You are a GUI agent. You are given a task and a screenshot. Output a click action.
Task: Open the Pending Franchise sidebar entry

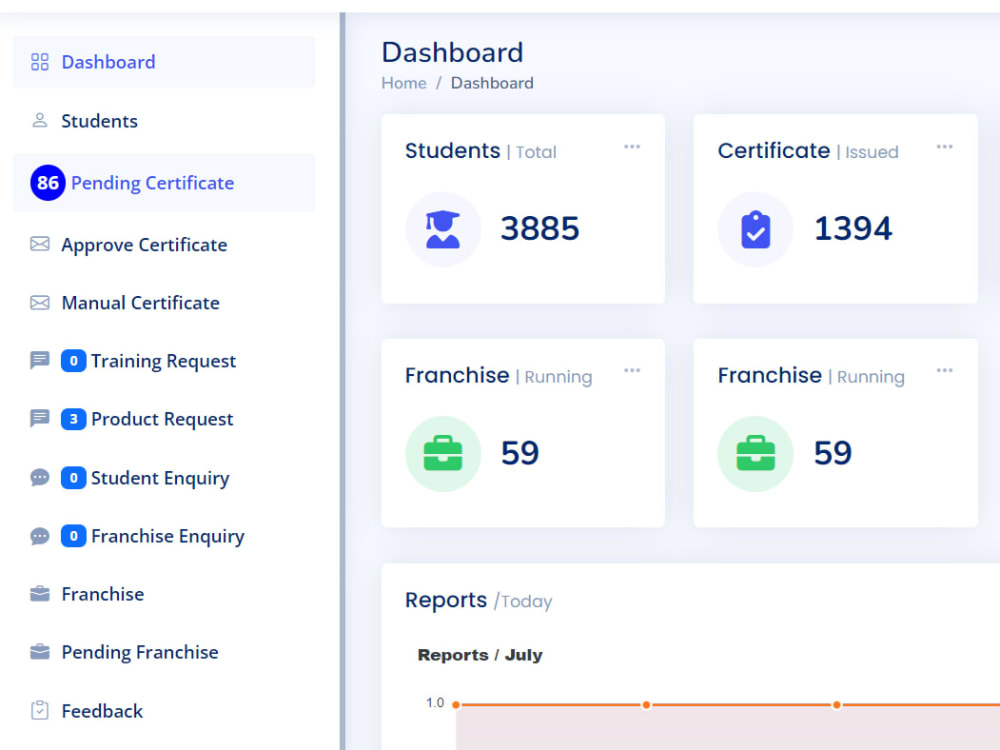pyautogui.click(x=139, y=652)
